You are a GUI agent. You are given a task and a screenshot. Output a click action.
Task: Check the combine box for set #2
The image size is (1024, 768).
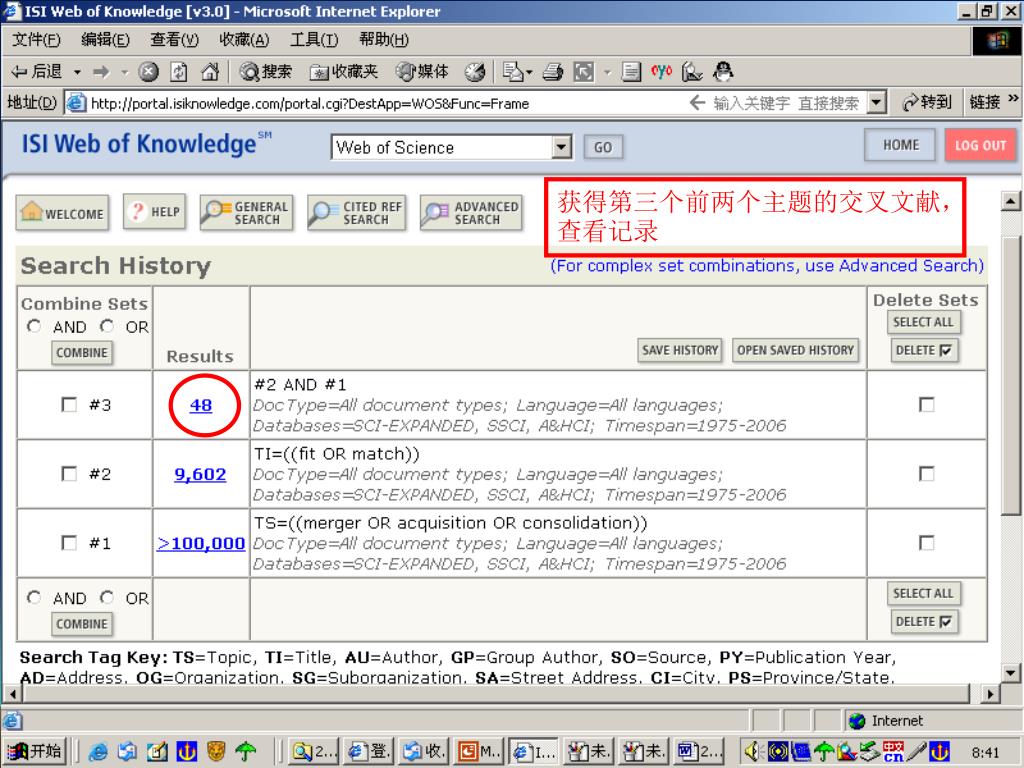[x=69, y=473]
